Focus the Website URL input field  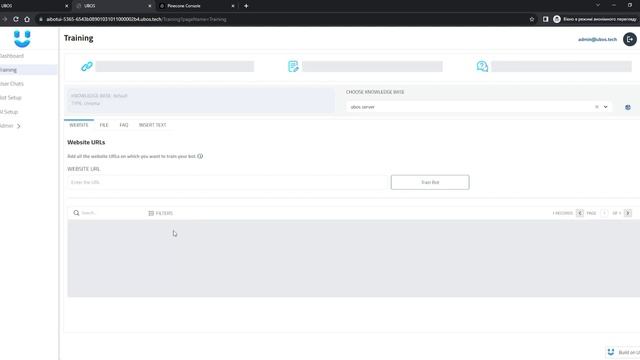227,182
